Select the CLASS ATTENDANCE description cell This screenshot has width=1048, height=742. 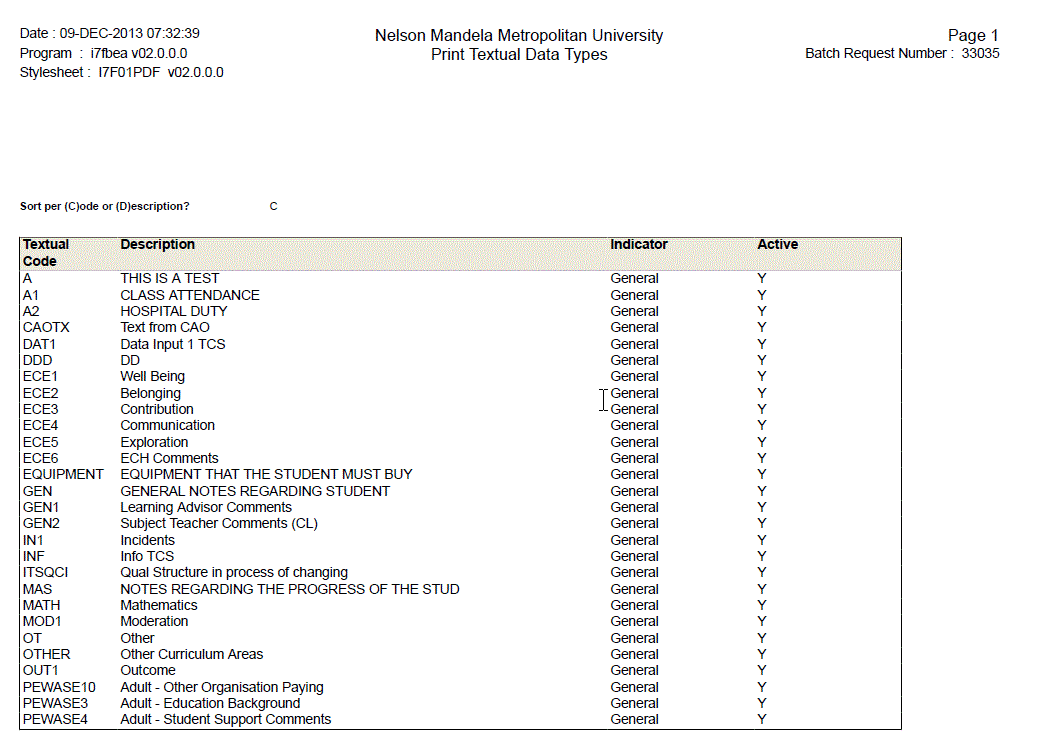(x=189, y=295)
